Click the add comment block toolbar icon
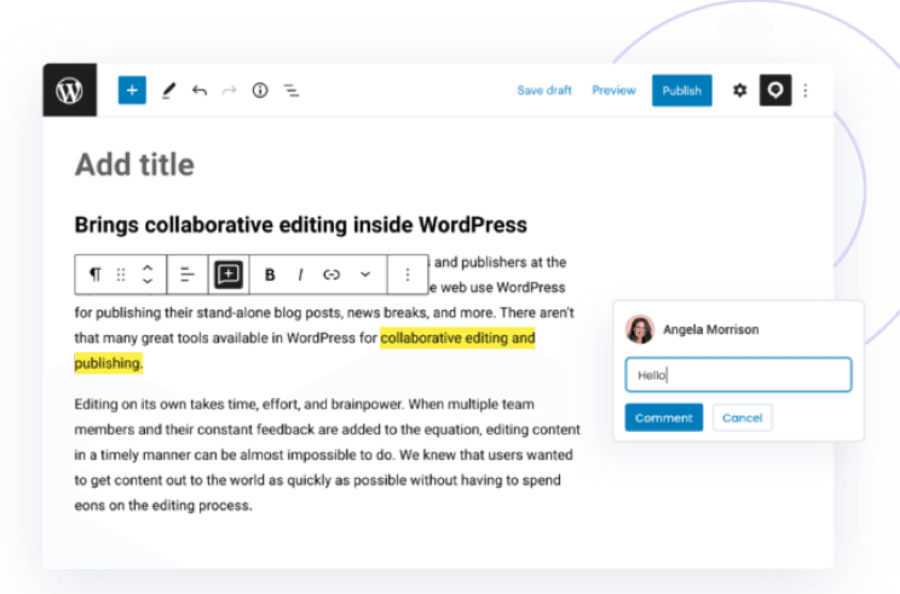Viewport: 900px width, 594px height. [228, 274]
